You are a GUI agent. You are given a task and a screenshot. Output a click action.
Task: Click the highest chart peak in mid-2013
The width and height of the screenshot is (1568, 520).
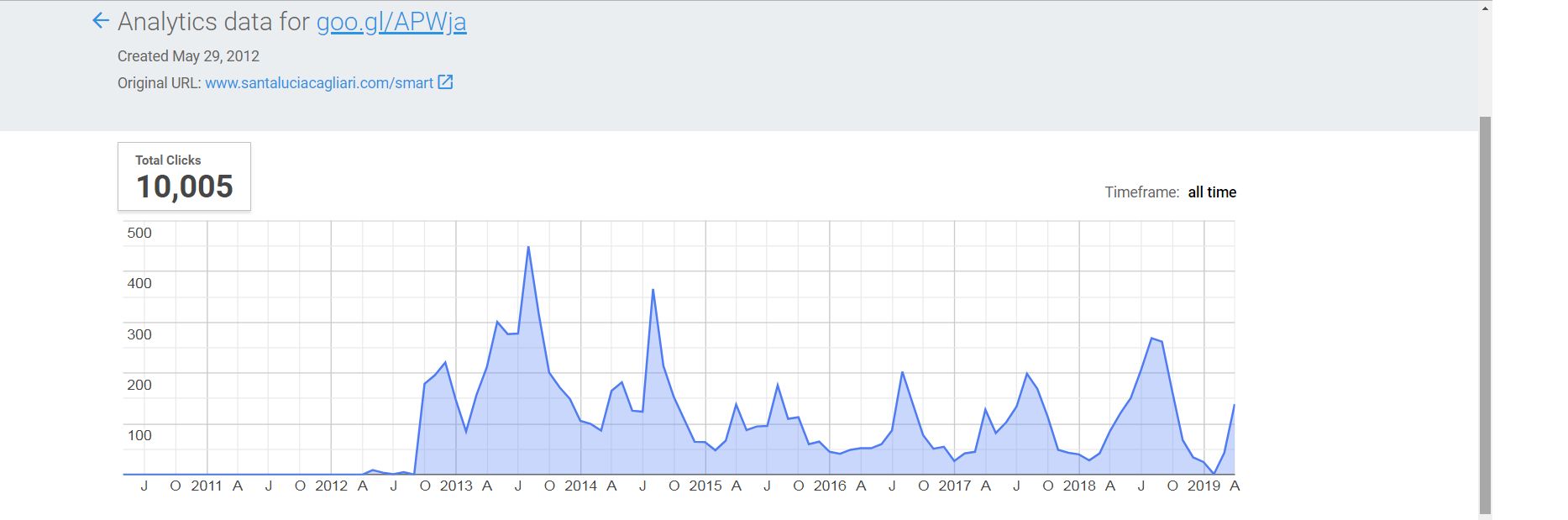(x=528, y=248)
